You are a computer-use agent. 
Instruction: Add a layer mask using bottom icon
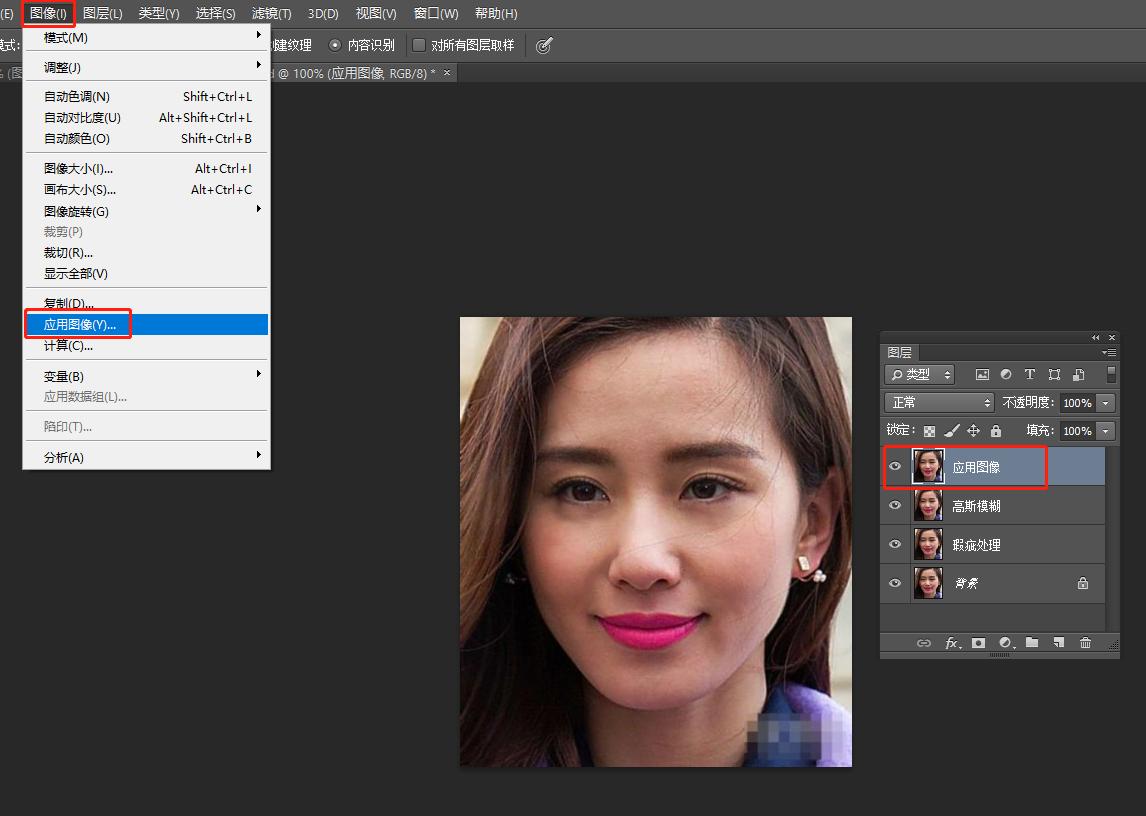[978, 643]
